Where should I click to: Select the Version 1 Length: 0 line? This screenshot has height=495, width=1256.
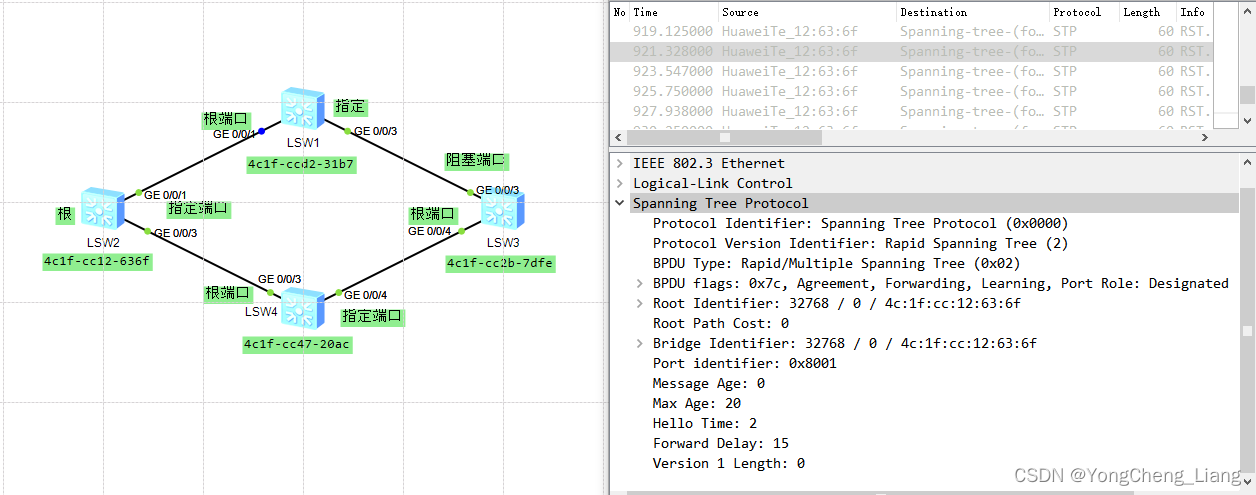click(x=729, y=463)
